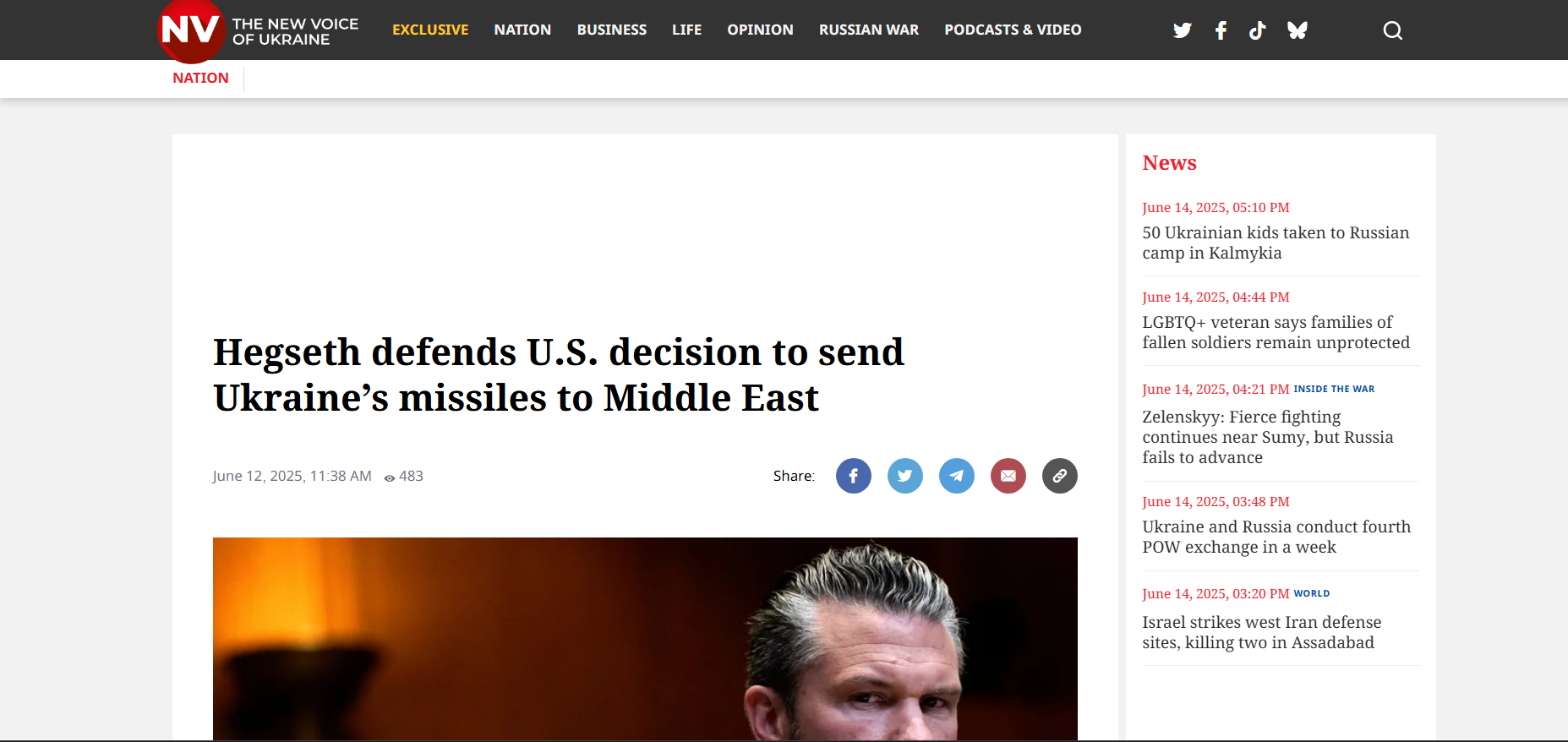Open the NATION menu item in top bar
The width and height of the screenshot is (1568, 742).
pos(522,30)
